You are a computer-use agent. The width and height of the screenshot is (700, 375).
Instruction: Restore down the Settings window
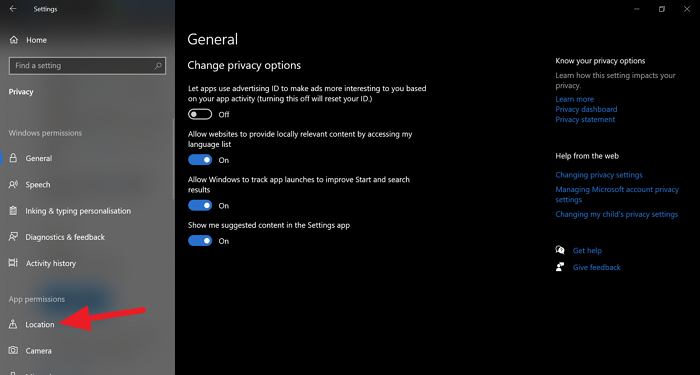(662, 9)
